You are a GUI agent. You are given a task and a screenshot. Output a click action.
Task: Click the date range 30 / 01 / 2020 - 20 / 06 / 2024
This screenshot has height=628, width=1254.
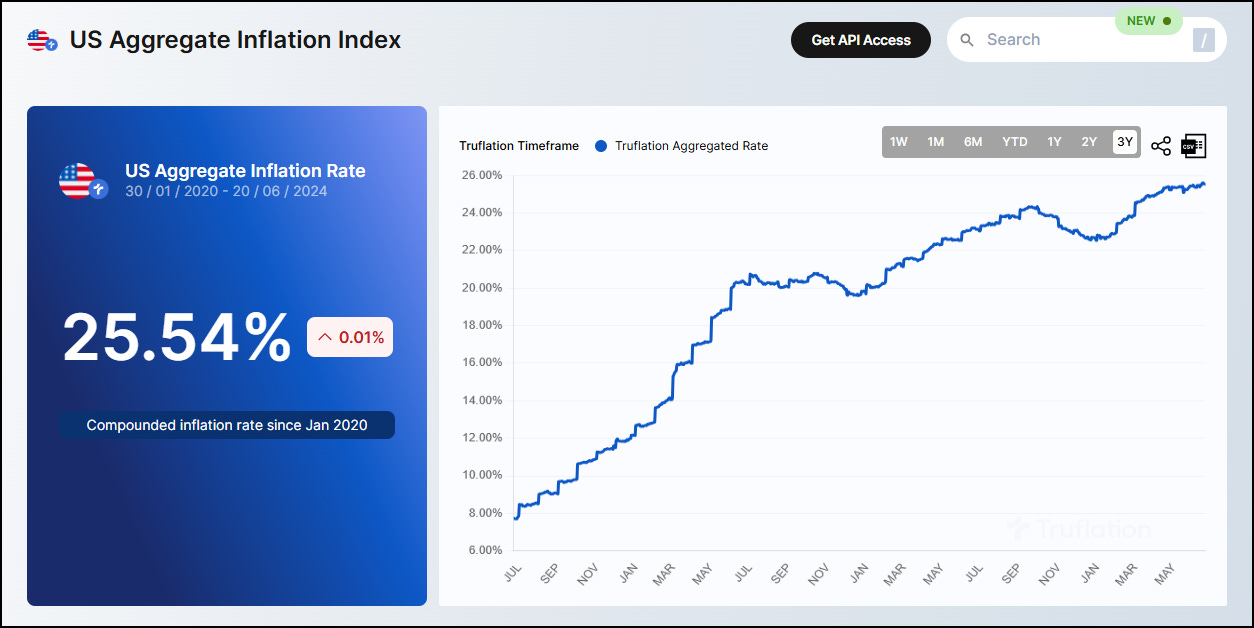click(226, 191)
